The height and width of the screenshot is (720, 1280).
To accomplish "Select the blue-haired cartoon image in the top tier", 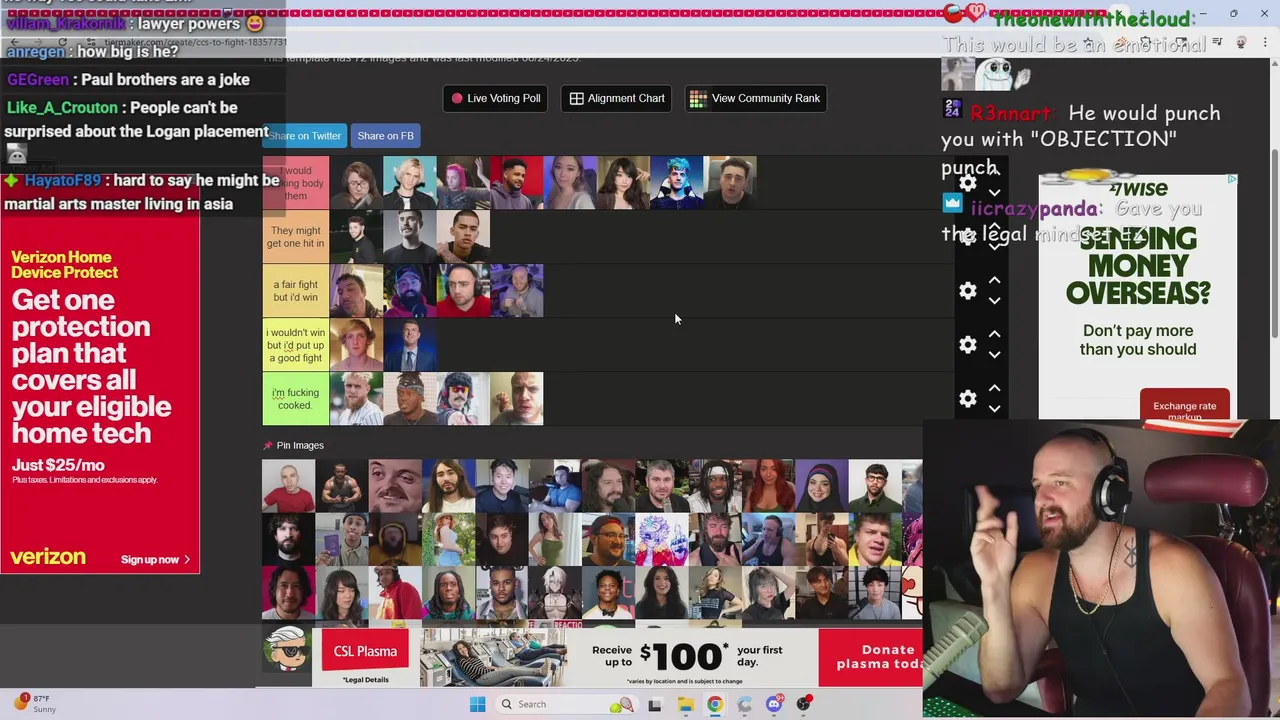I will [x=678, y=183].
